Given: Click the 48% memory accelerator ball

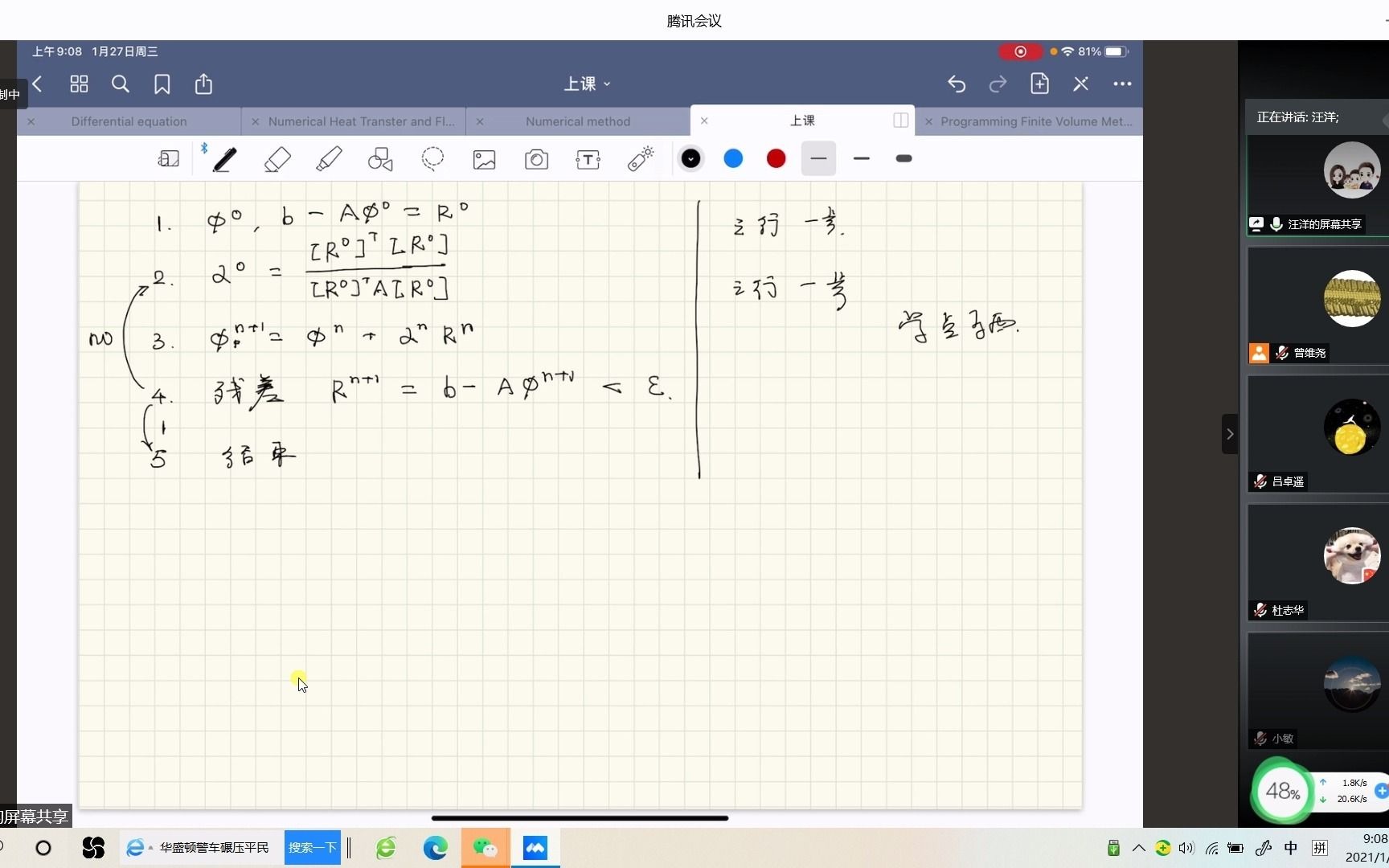Looking at the screenshot, I should point(1282,792).
